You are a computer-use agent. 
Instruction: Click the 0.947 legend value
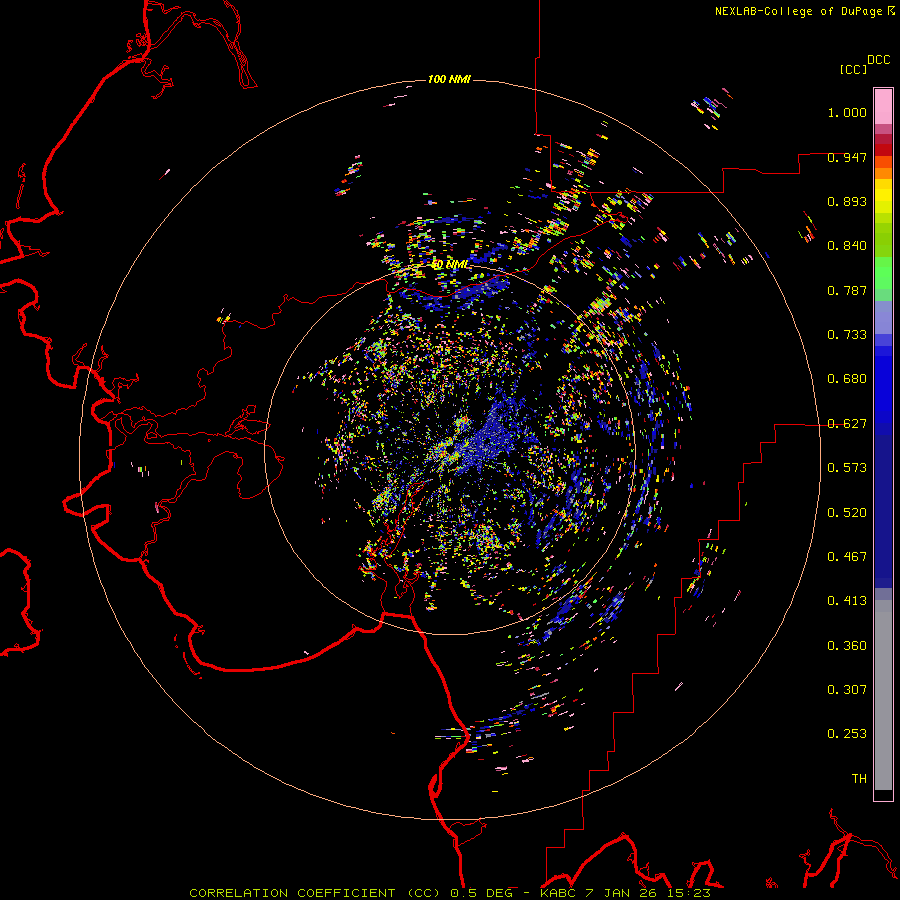click(847, 157)
